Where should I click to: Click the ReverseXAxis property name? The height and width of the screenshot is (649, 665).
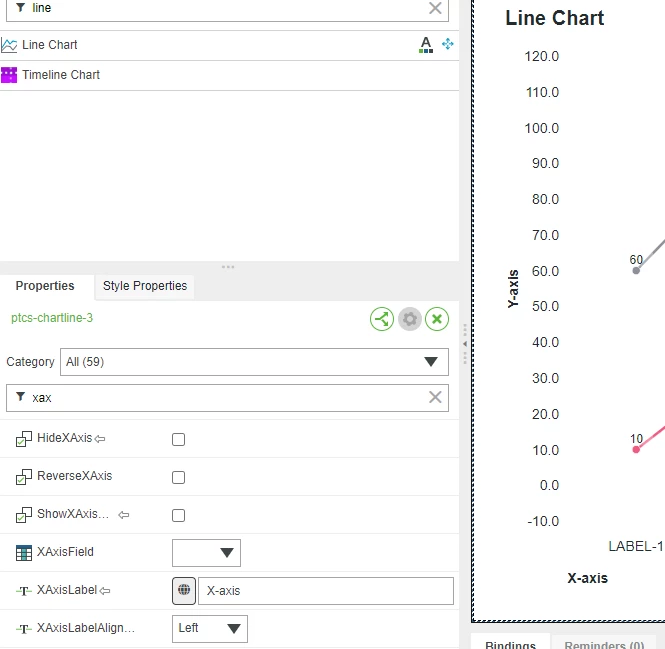75,476
